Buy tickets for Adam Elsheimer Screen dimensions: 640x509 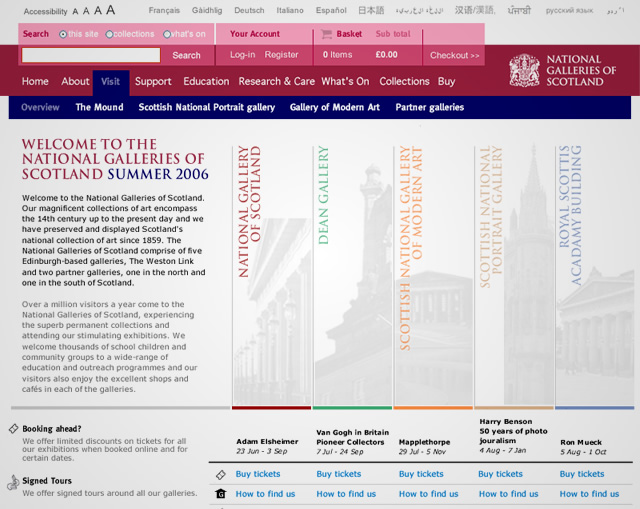coord(258,474)
